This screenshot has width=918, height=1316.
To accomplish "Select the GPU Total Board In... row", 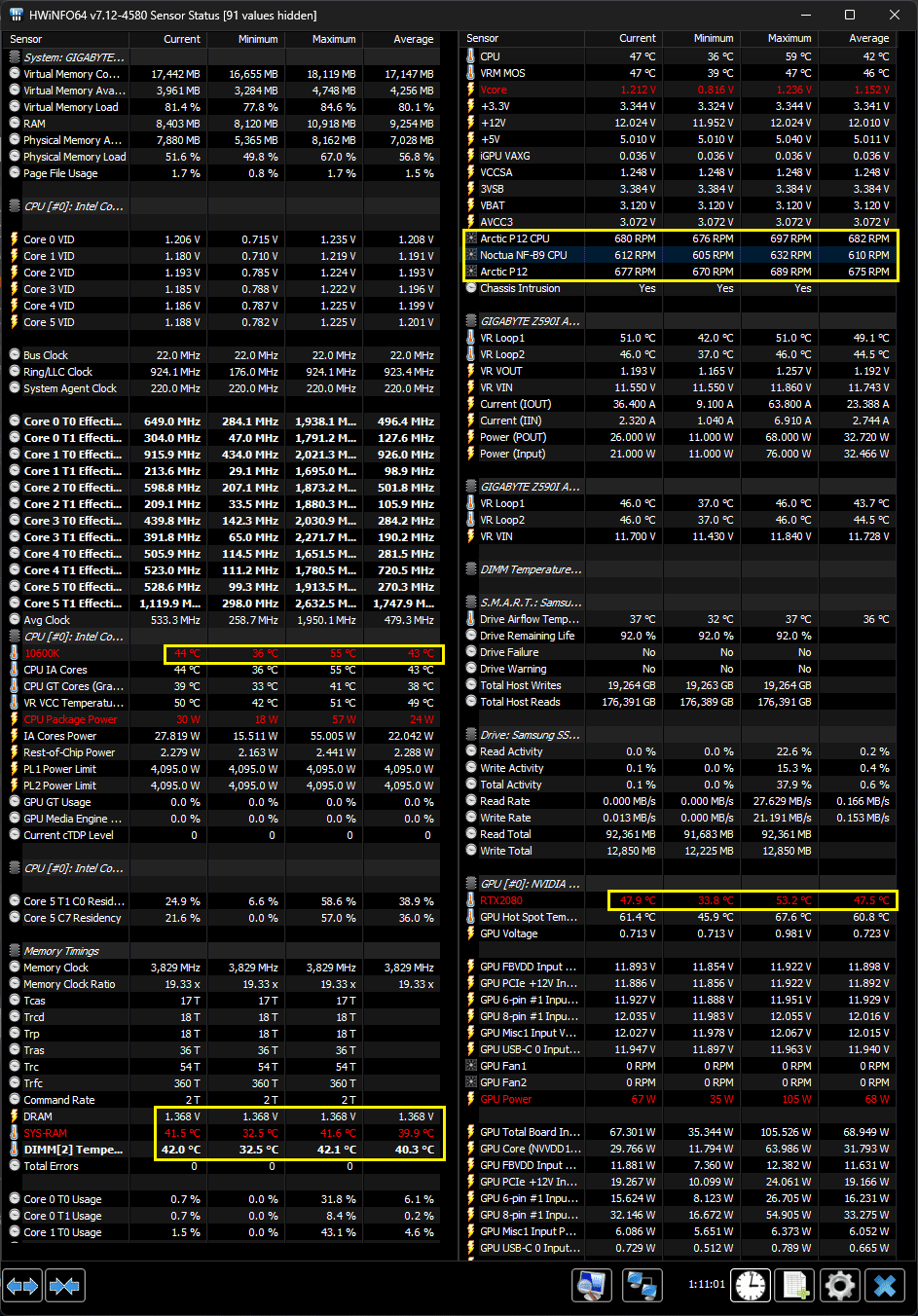I will point(679,1132).
